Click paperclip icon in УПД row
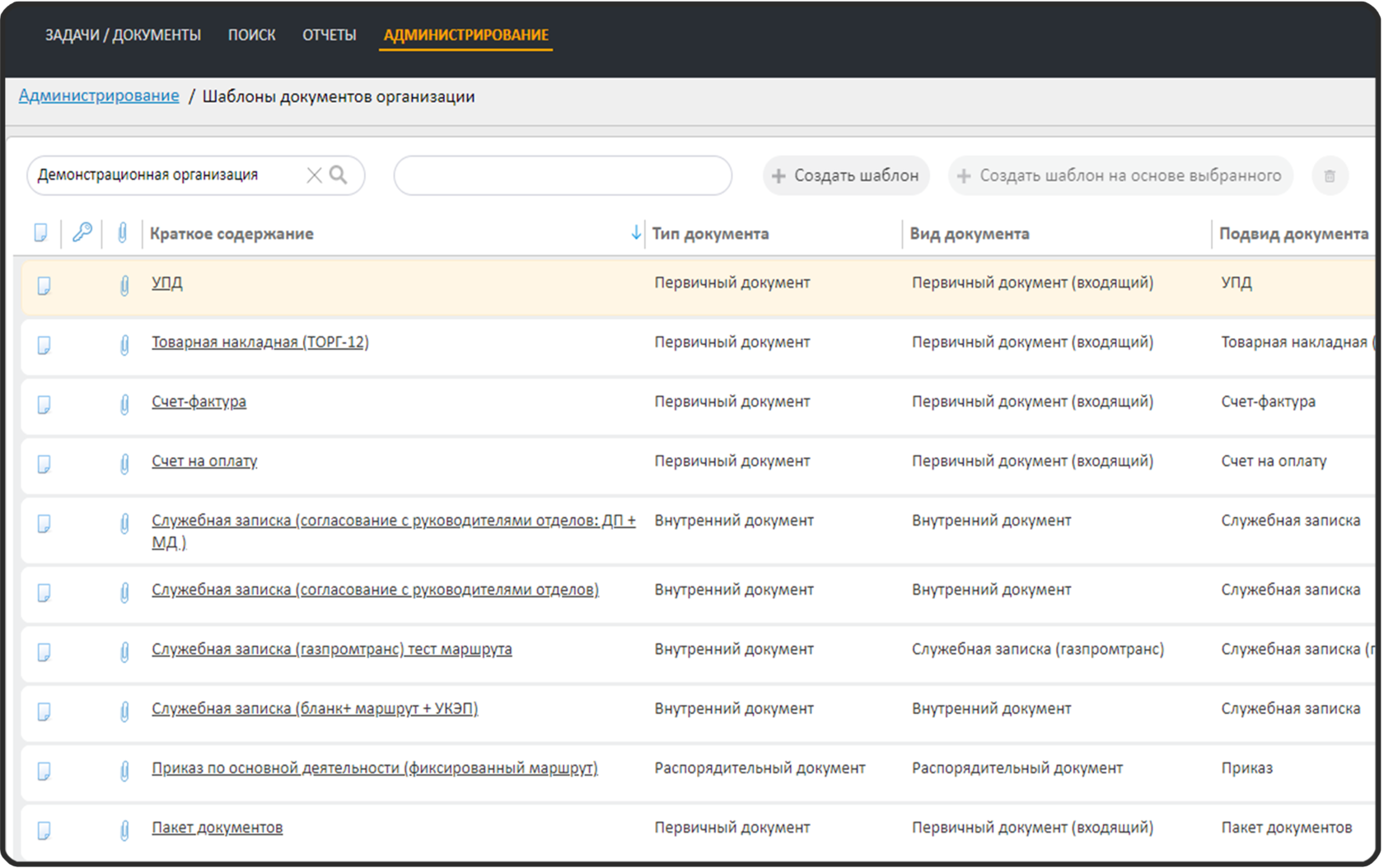 [x=124, y=285]
